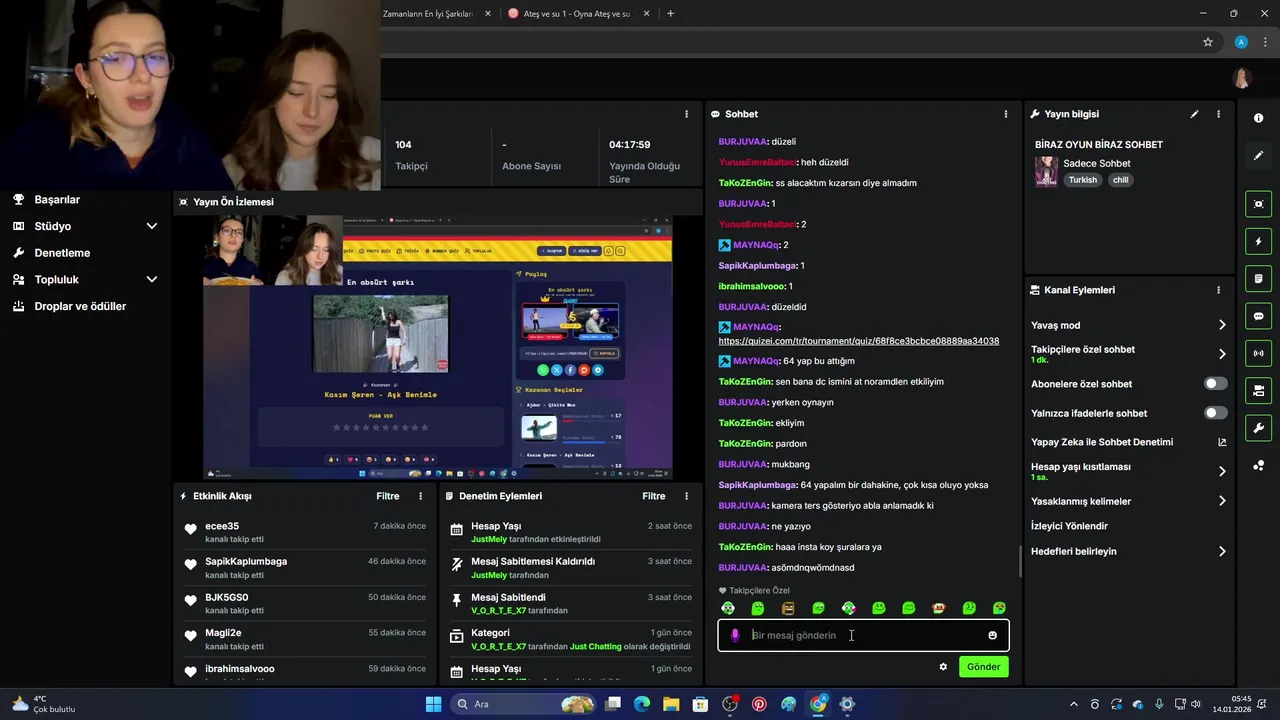Open Hesap yaşı kısıtlaması settings arrow

click(1222, 471)
